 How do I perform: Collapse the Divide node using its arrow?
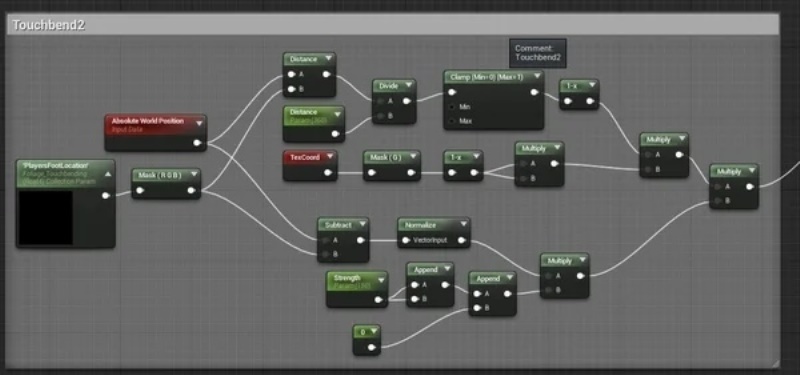point(408,86)
